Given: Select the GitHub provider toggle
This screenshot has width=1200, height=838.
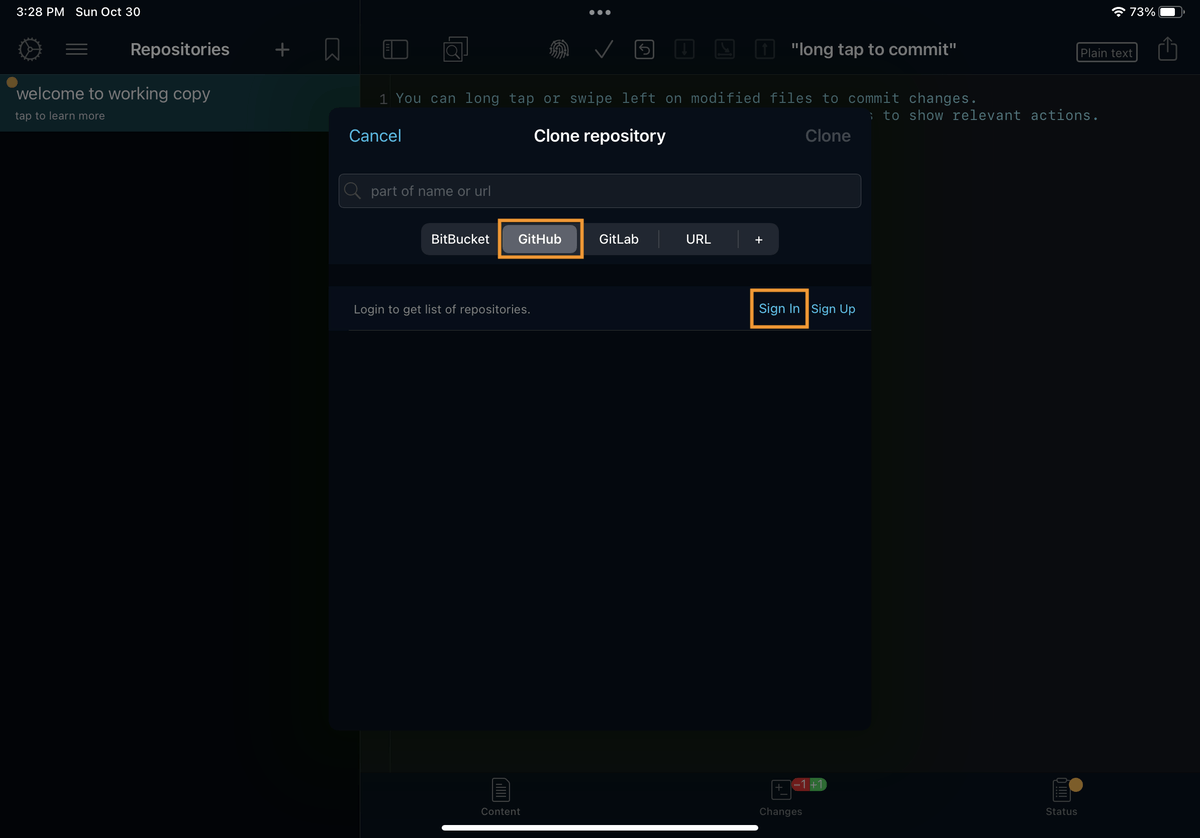Looking at the screenshot, I should (x=540, y=239).
